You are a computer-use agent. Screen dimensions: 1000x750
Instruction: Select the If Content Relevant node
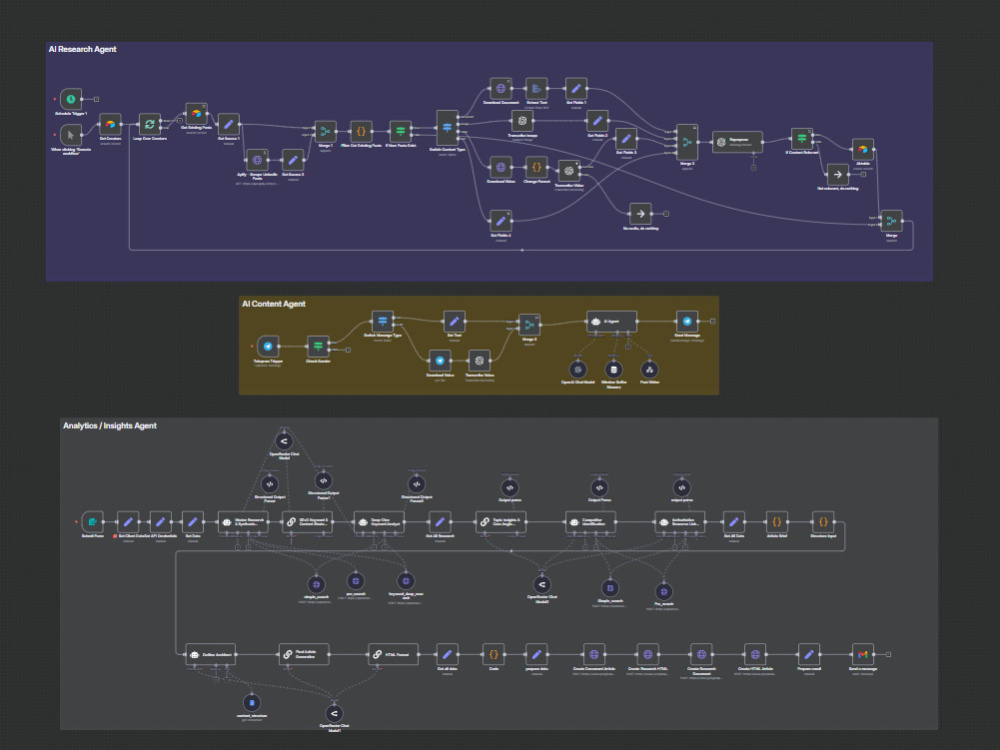(802, 138)
